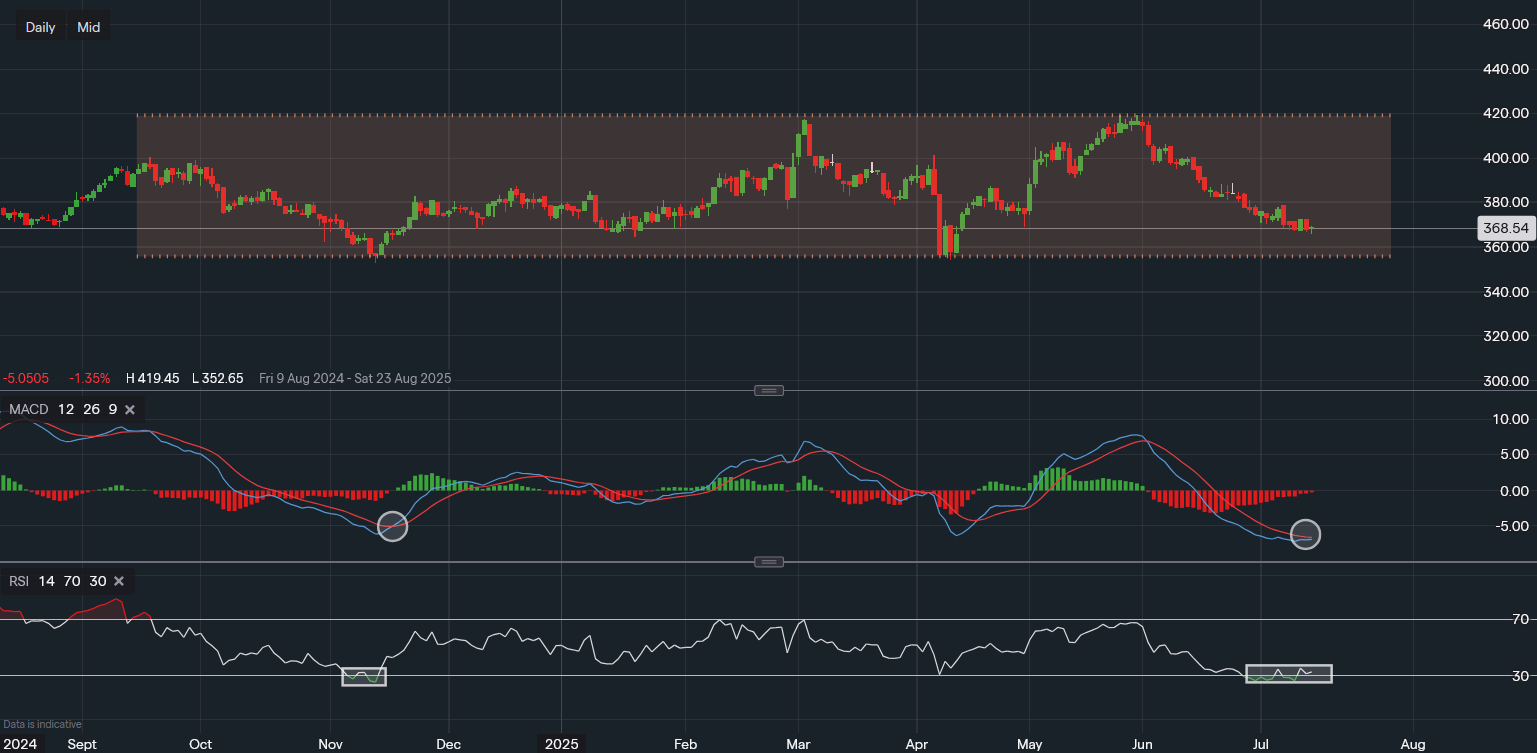Select the highlighted RSI oversold box in July
The width and height of the screenshot is (1537, 753).
click(1289, 673)
